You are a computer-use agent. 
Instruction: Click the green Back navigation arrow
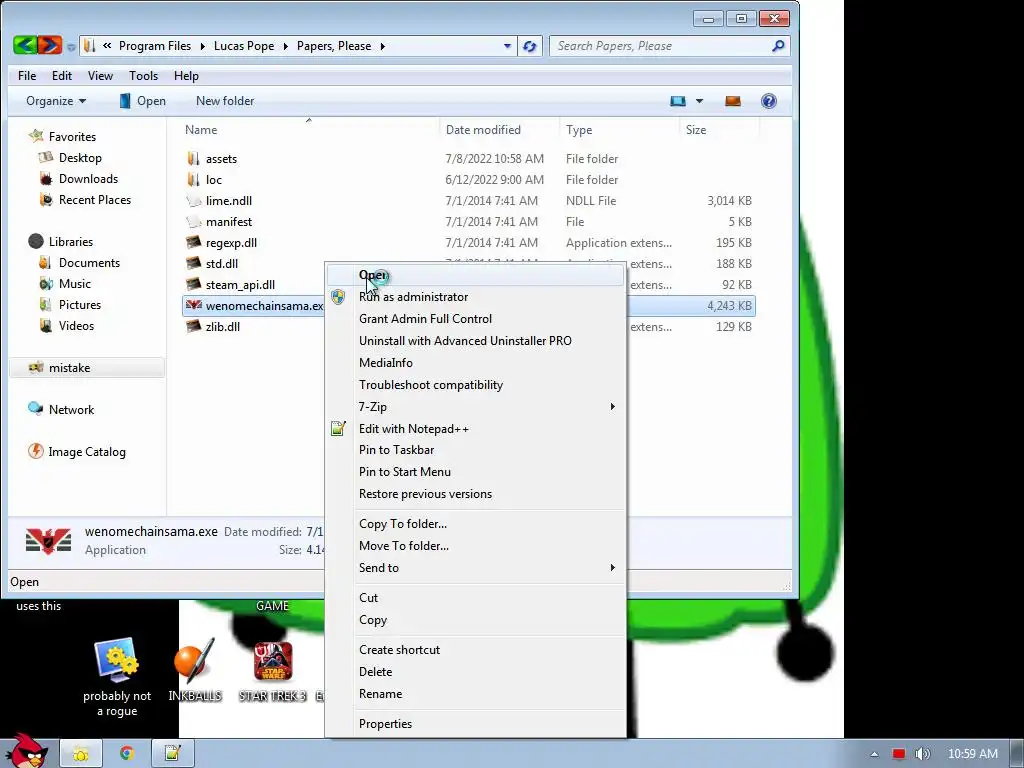25,45
